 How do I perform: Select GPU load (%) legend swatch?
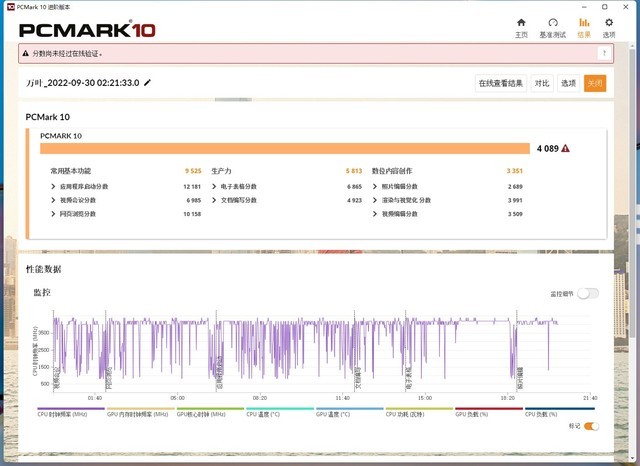pyautogui.click(x=489, y=408)
